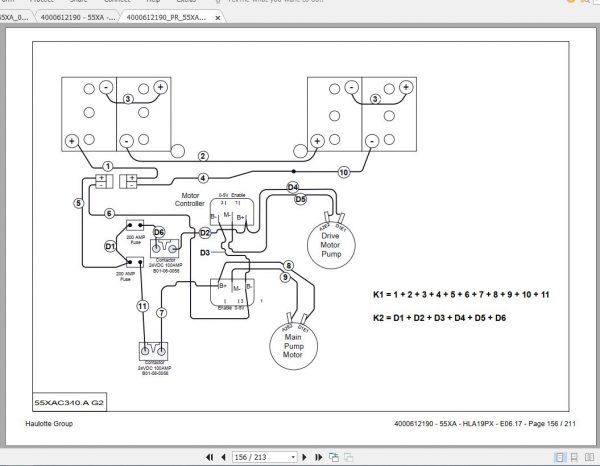Switch to facing pages view mode
600x466 pixels.
coord(589,457)
